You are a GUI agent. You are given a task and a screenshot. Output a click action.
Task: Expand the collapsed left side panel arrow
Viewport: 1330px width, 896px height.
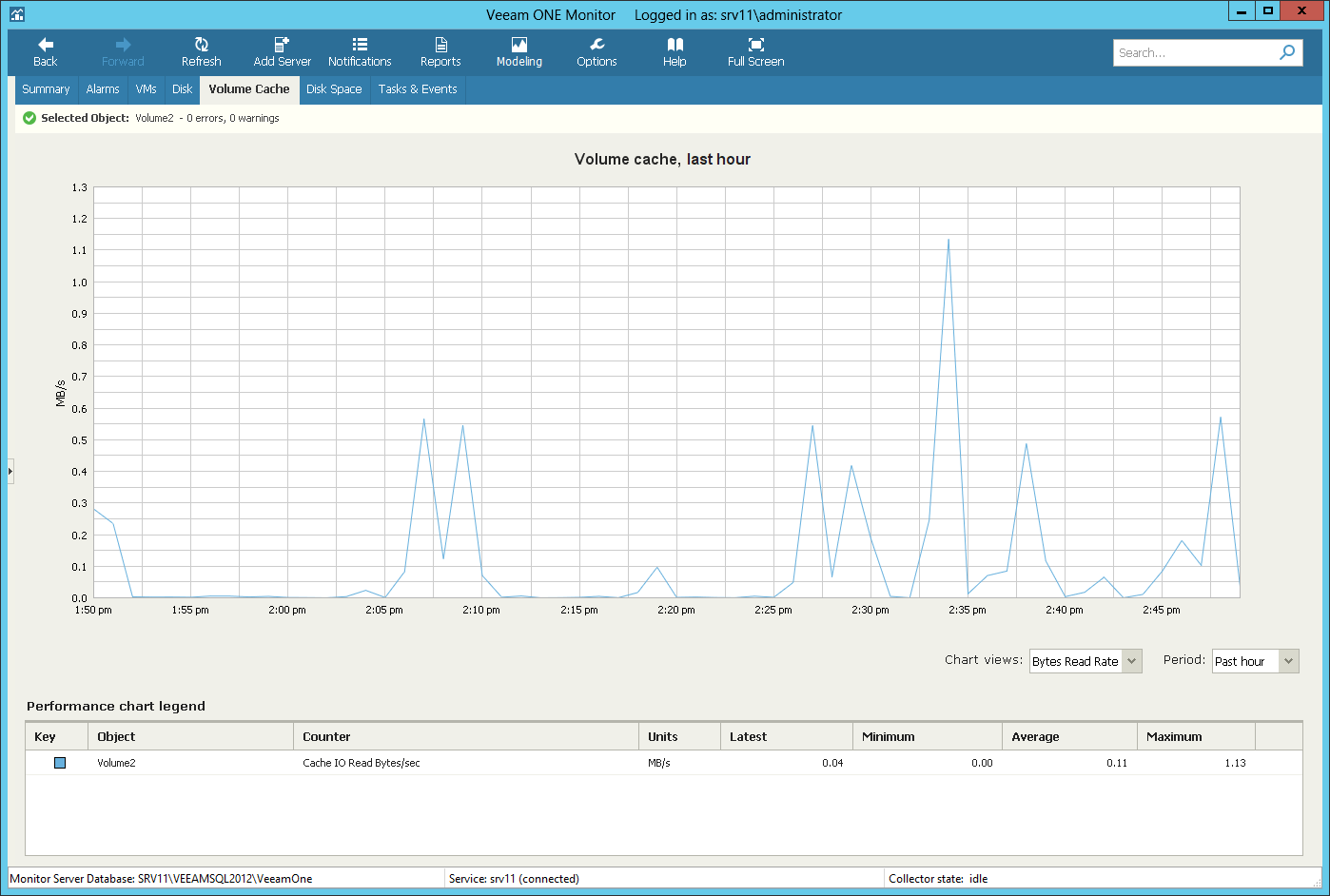10,471
